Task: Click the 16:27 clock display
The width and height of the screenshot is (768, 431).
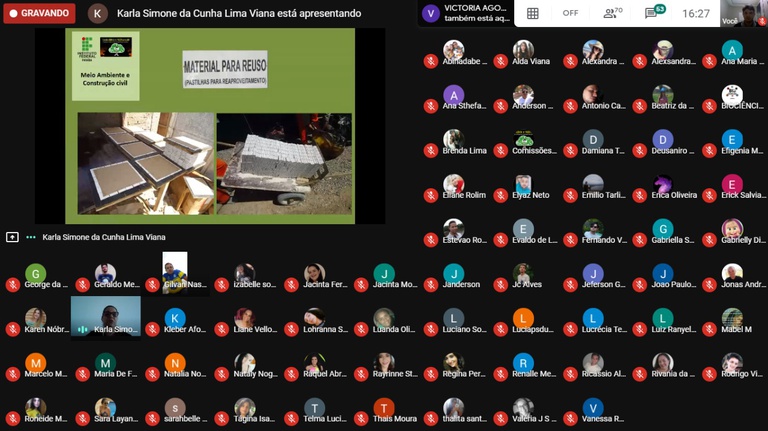Action: [696, 13]
